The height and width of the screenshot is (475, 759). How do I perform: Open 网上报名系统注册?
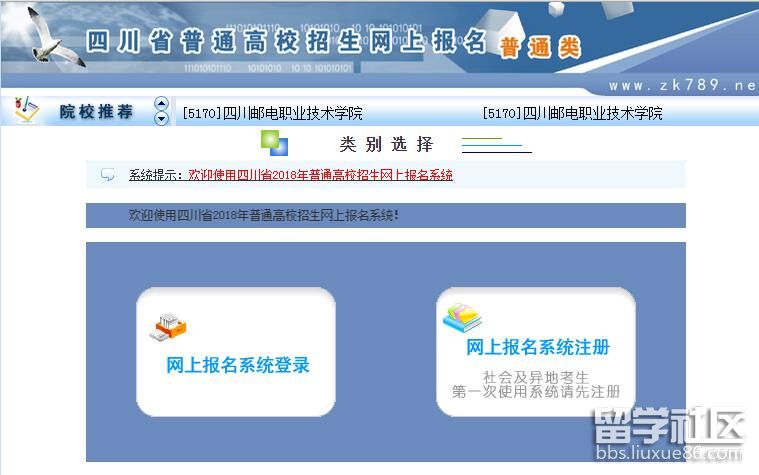538,347
